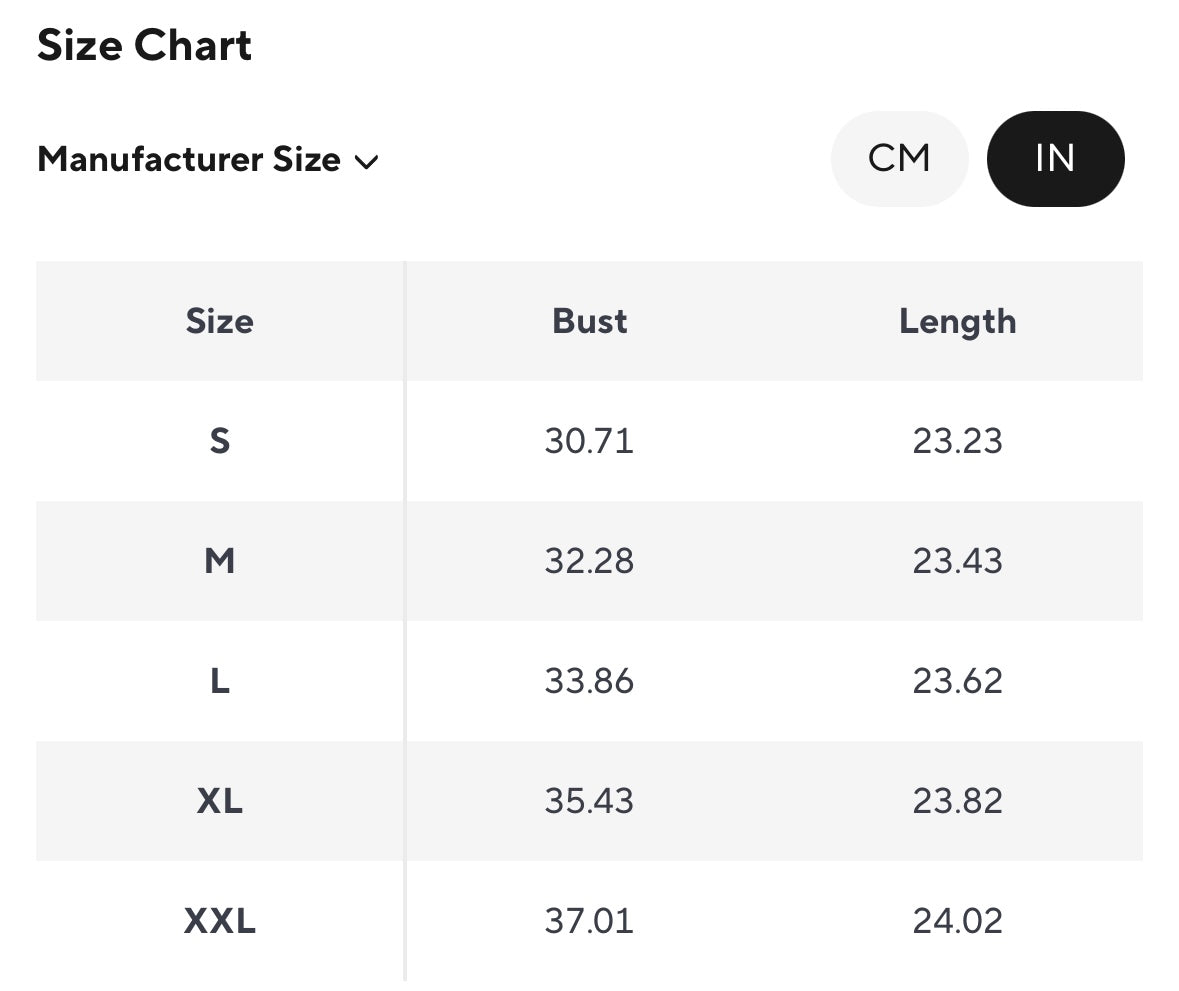Select the XL size row label
This screenshot has width=1179, height=991.
[220, 801]
